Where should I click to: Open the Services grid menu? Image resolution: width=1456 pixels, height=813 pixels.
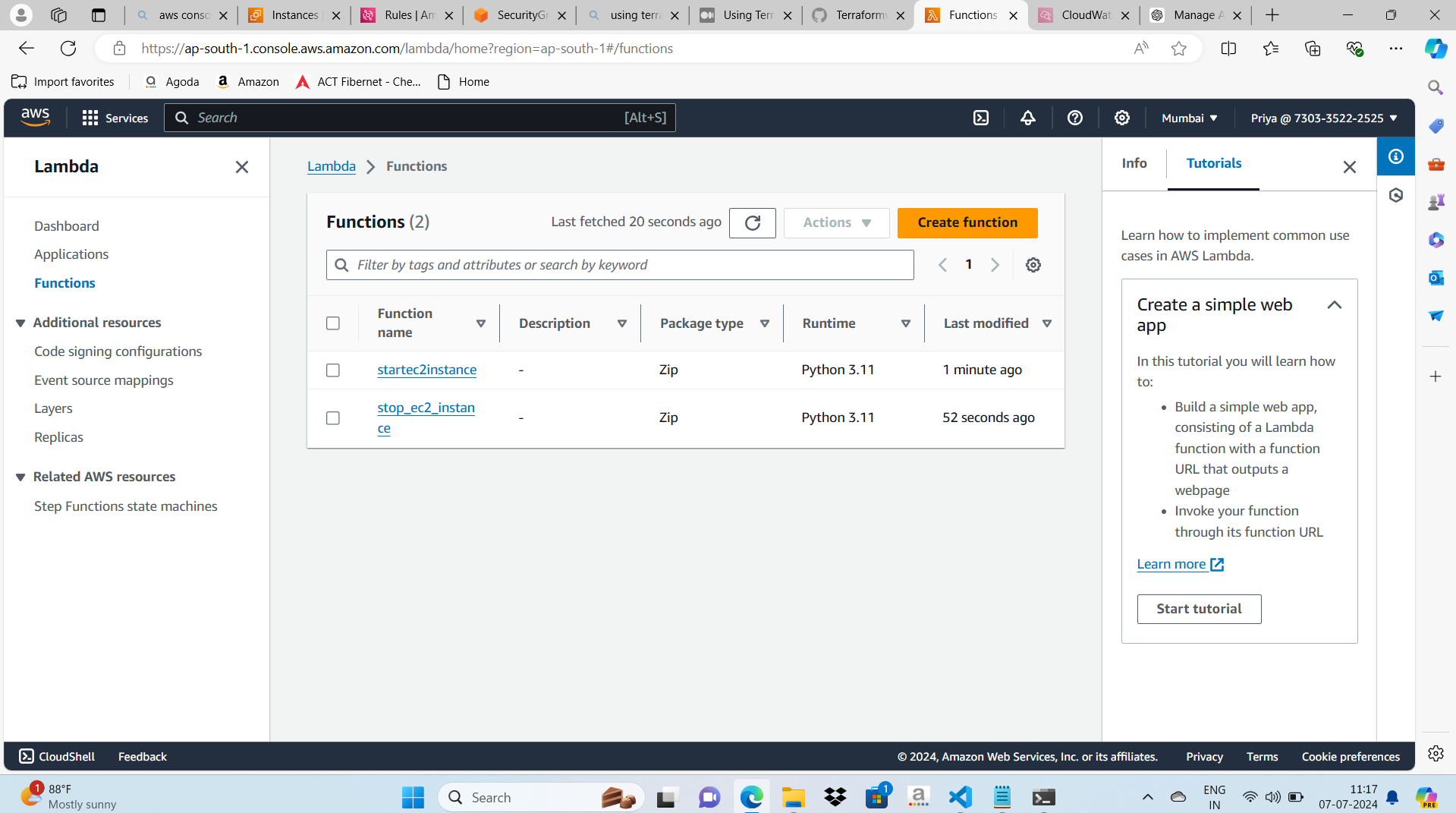[x=115, y=118]
